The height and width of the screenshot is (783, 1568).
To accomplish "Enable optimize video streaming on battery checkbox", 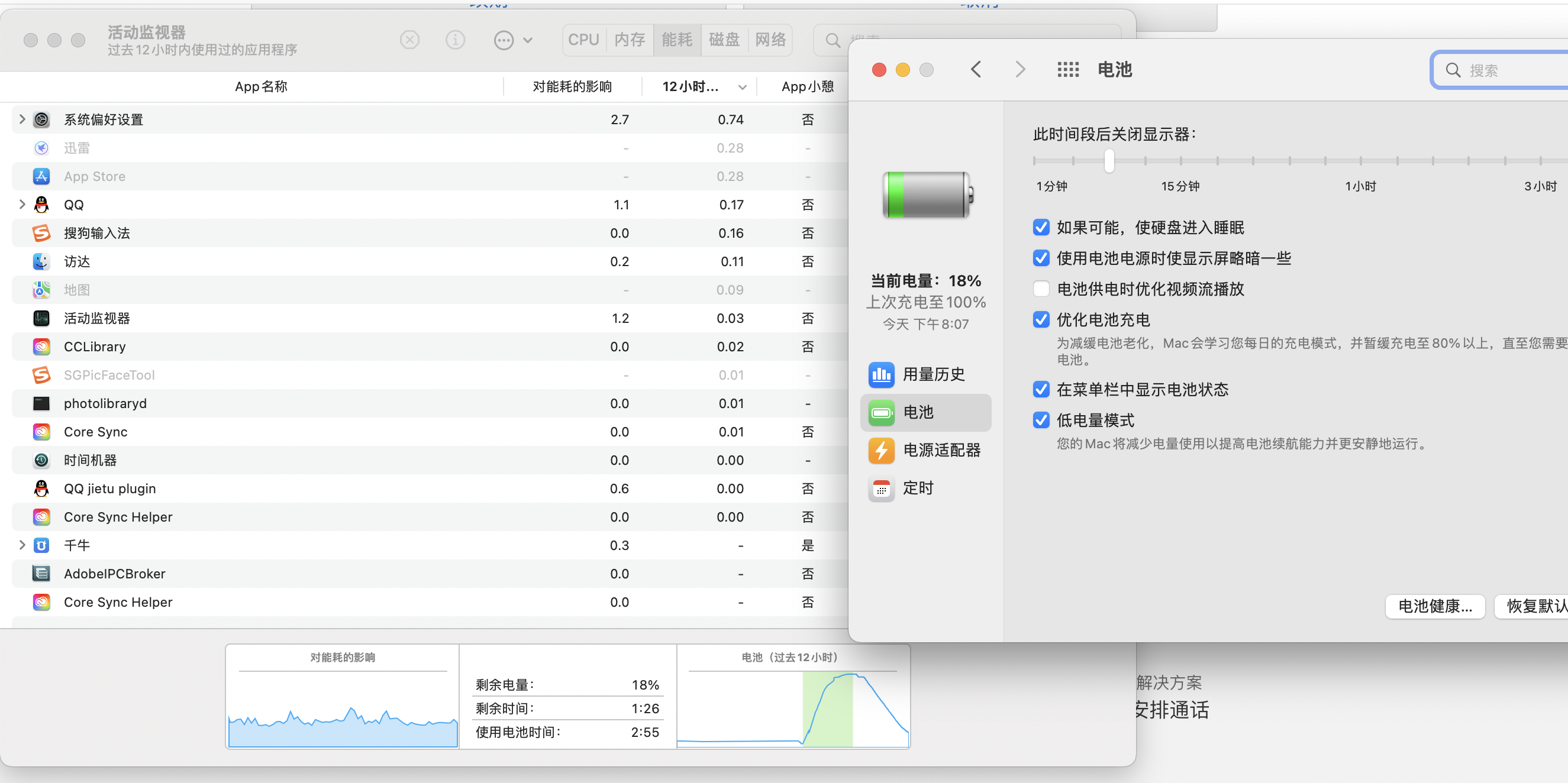I will [1041, 289].
